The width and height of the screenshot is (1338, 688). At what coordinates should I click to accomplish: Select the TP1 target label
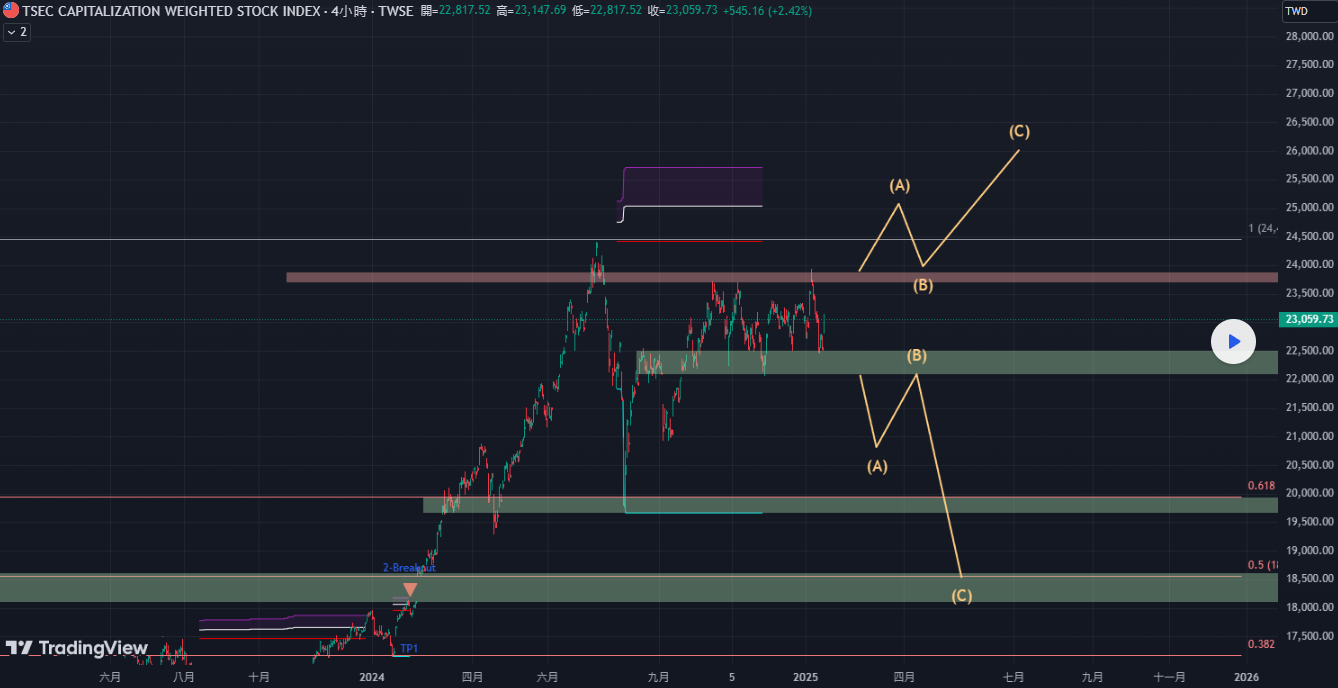(x=409, y=649)
